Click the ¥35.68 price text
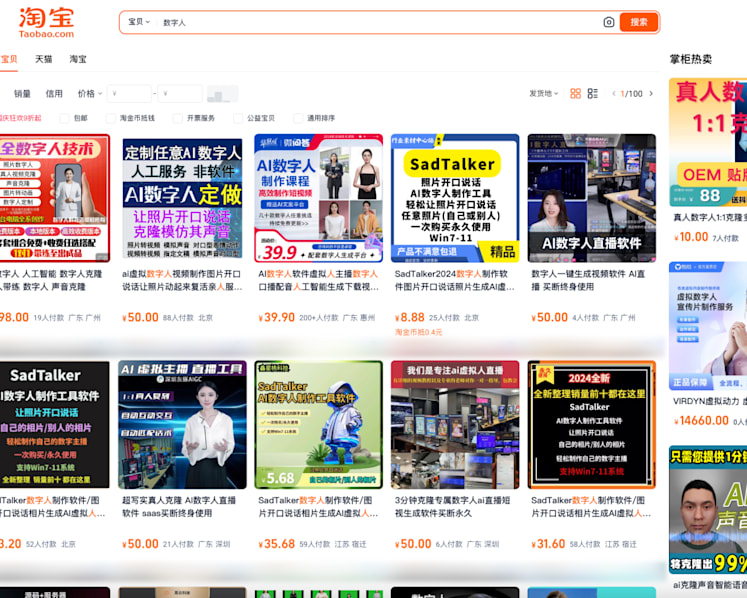 [x=276, y=544]
